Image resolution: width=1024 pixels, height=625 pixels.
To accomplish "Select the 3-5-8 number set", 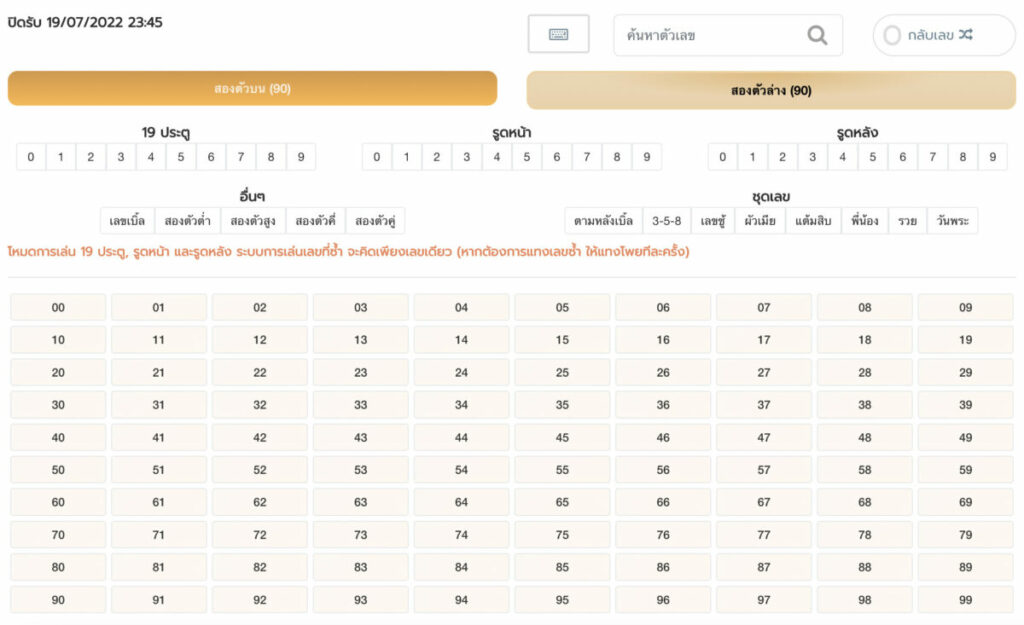I will (666, 220).
